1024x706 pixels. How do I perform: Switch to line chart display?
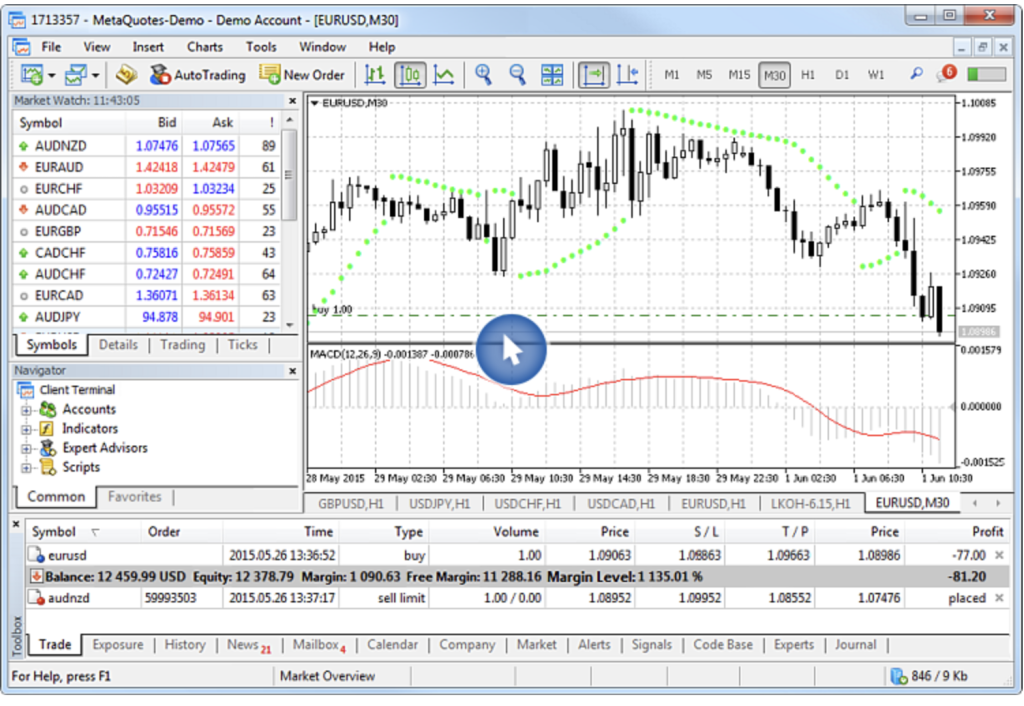pos(443,75)
